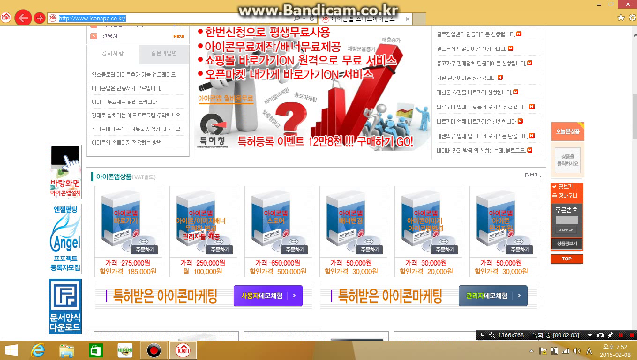Switch to Bandicam recorder in taskbar
Viewport: 637px width, 360px height.
click(x=154, y=350)
